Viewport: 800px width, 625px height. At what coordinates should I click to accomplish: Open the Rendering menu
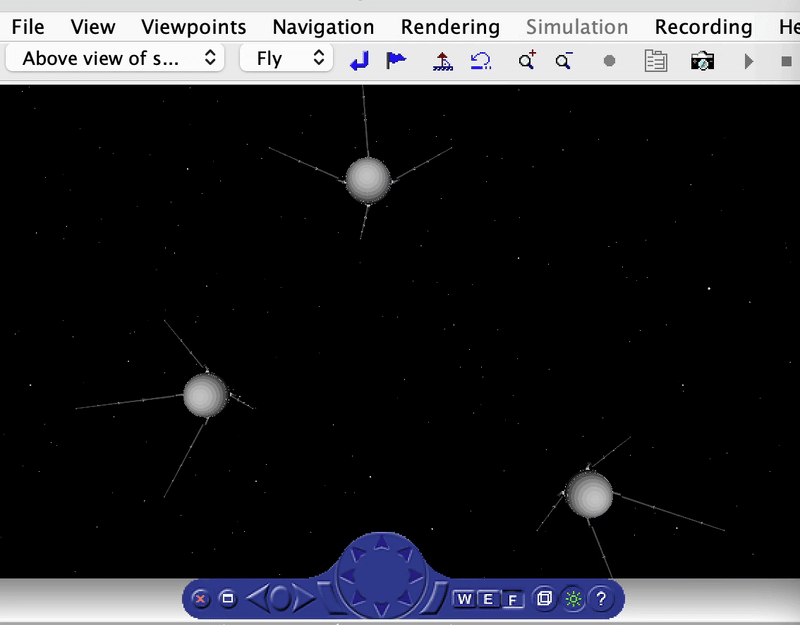(450, 27)
